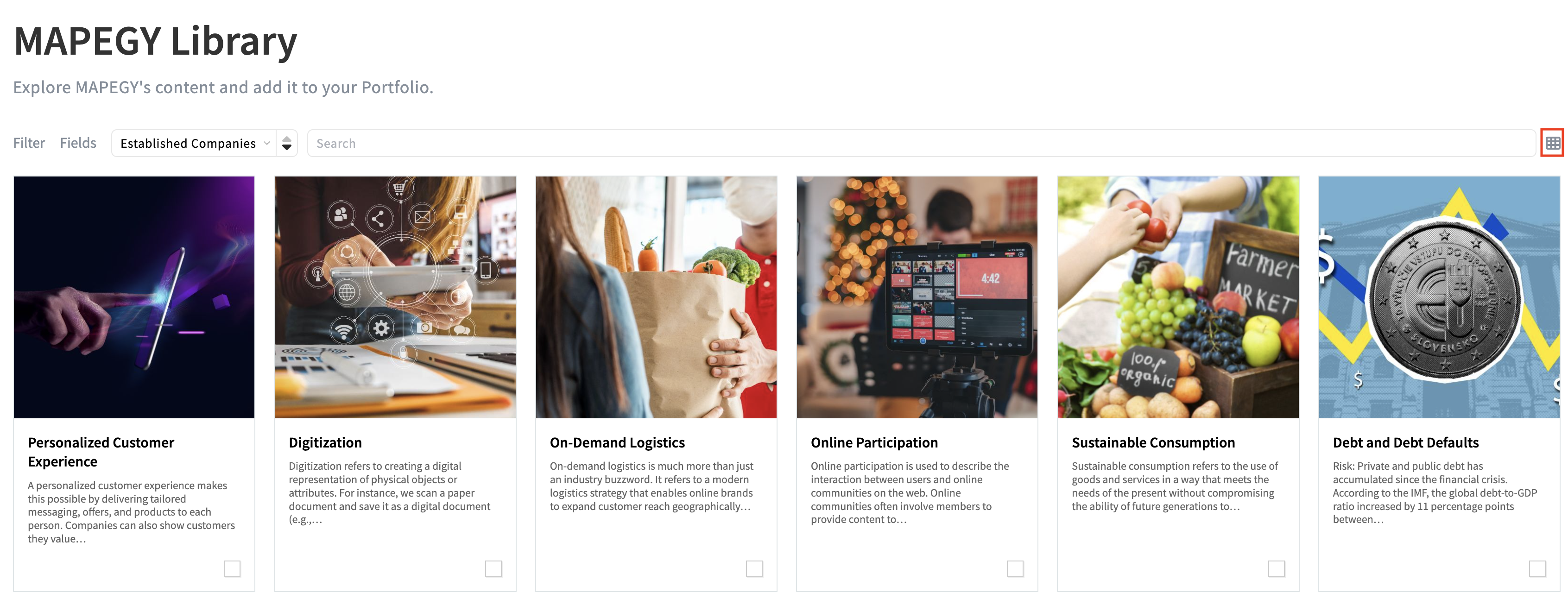Toggle sort direction arrows icon
This screenshot has width=1568, height=605.
[x=287, y=143]
